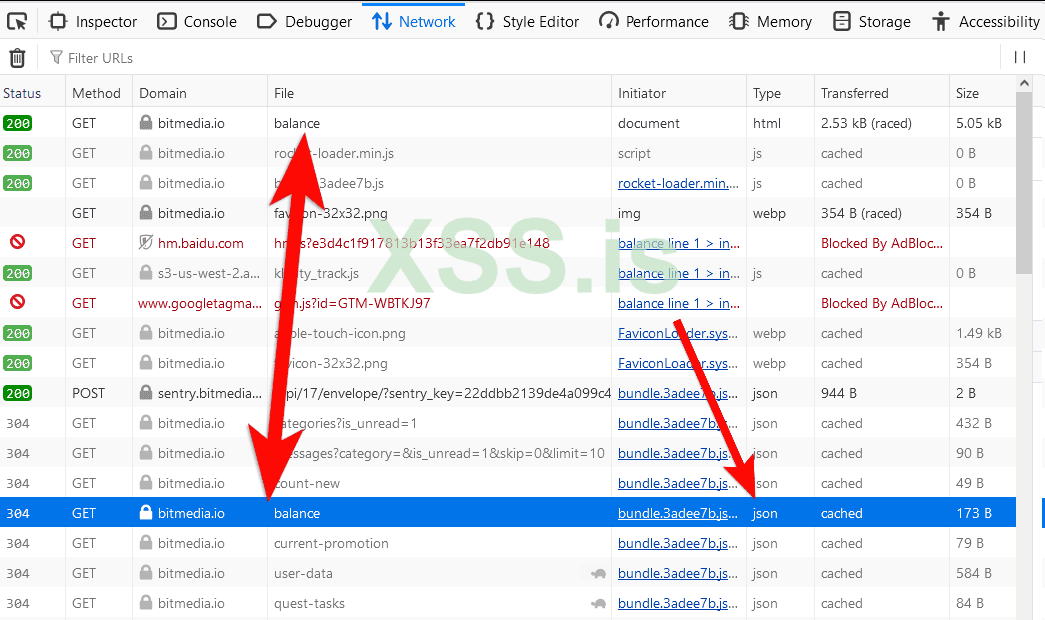Open the Storage tab
Viewport: 1045px width, 620px height.
click(872, 21)
